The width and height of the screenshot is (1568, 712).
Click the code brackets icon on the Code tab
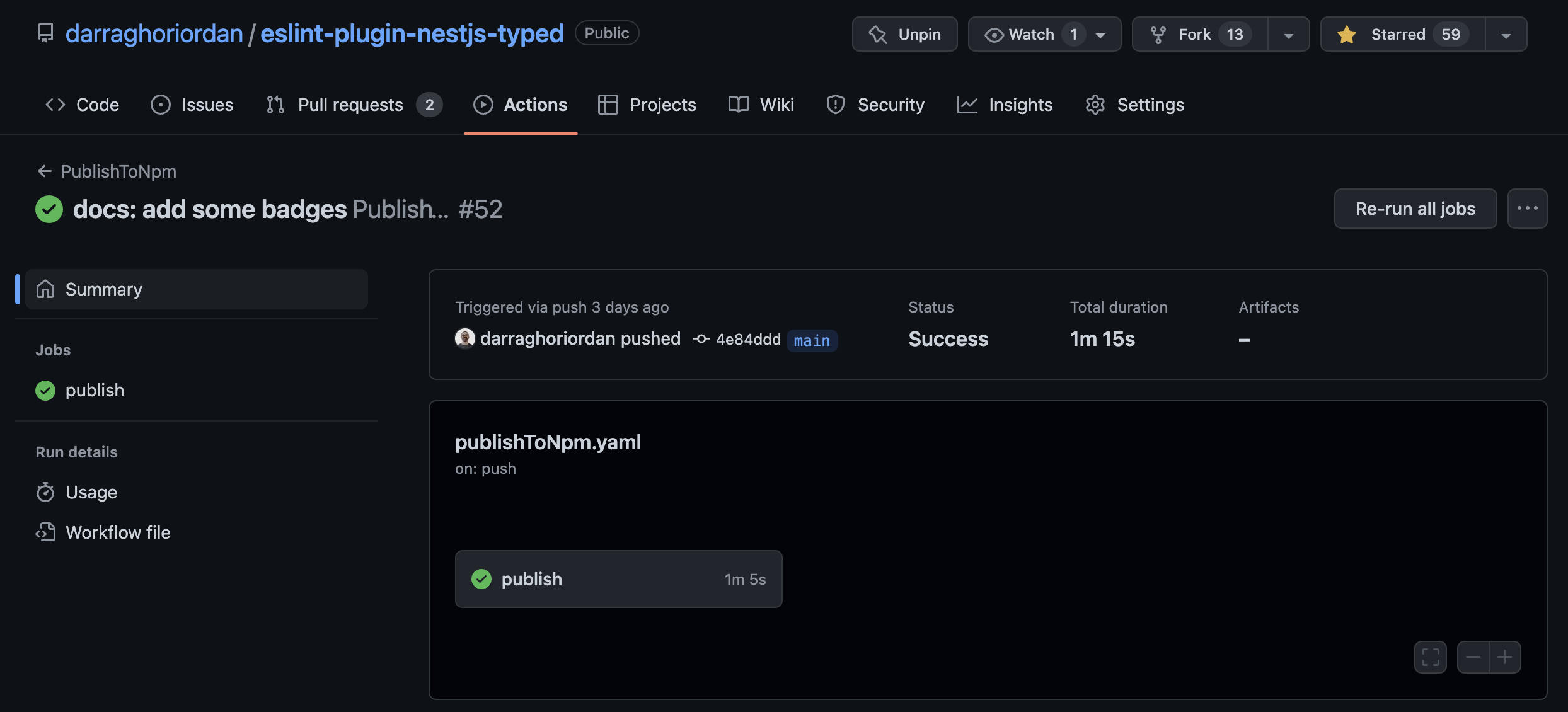click(x=55, y=105)
